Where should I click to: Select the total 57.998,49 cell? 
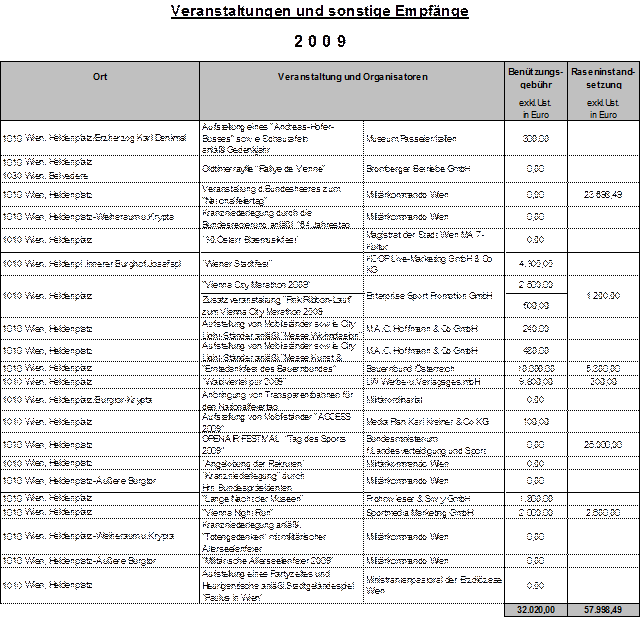603,609
